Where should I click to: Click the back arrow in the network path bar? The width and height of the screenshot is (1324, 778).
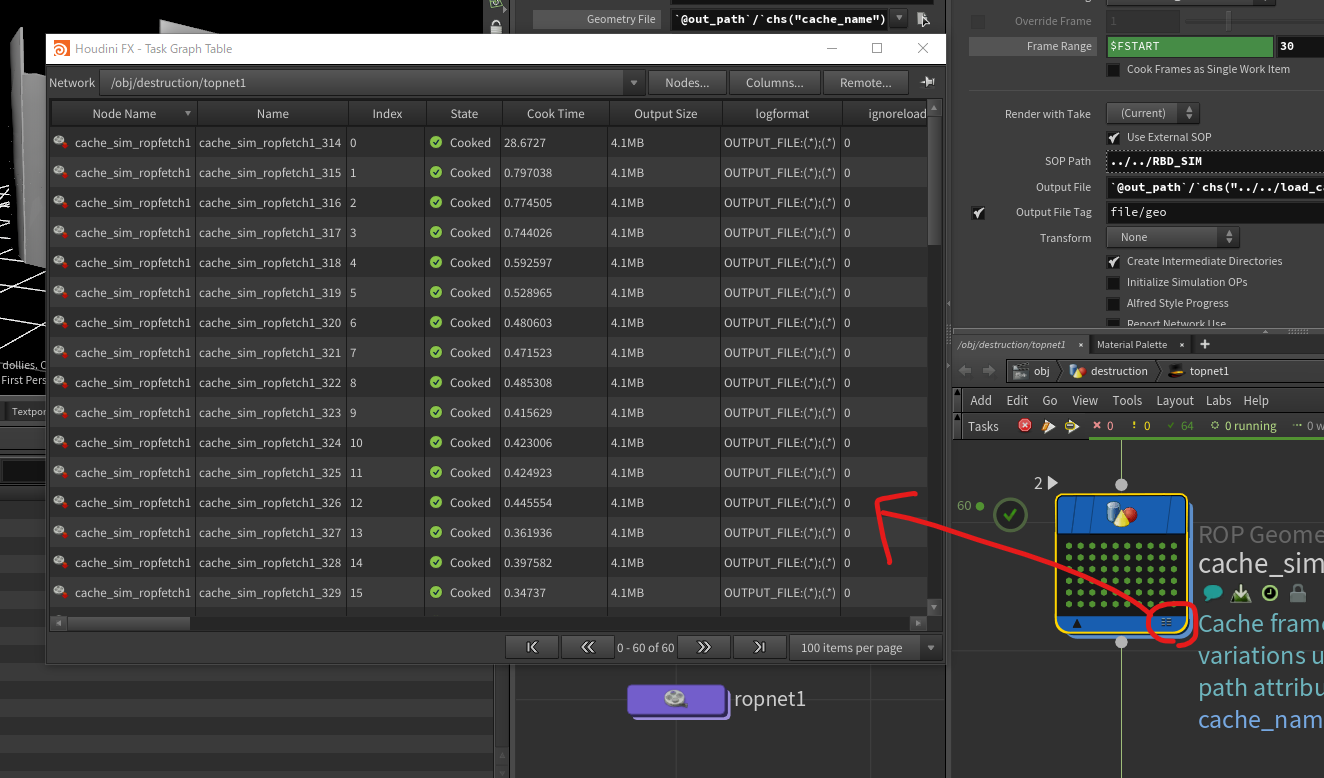(965, 371)
